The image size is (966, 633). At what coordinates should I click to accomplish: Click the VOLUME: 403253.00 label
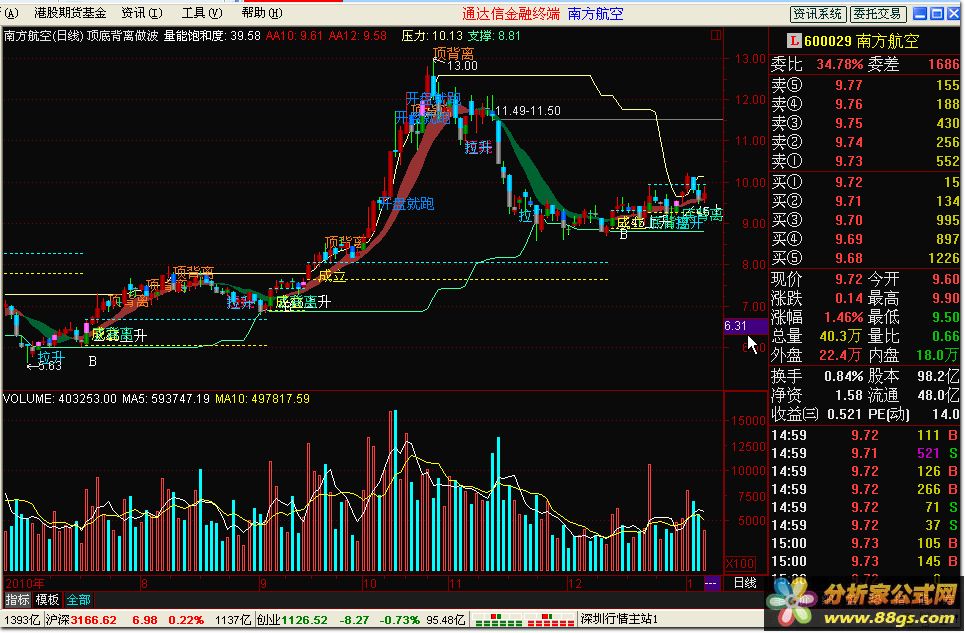pyautogui.click(x=60, y=399)
